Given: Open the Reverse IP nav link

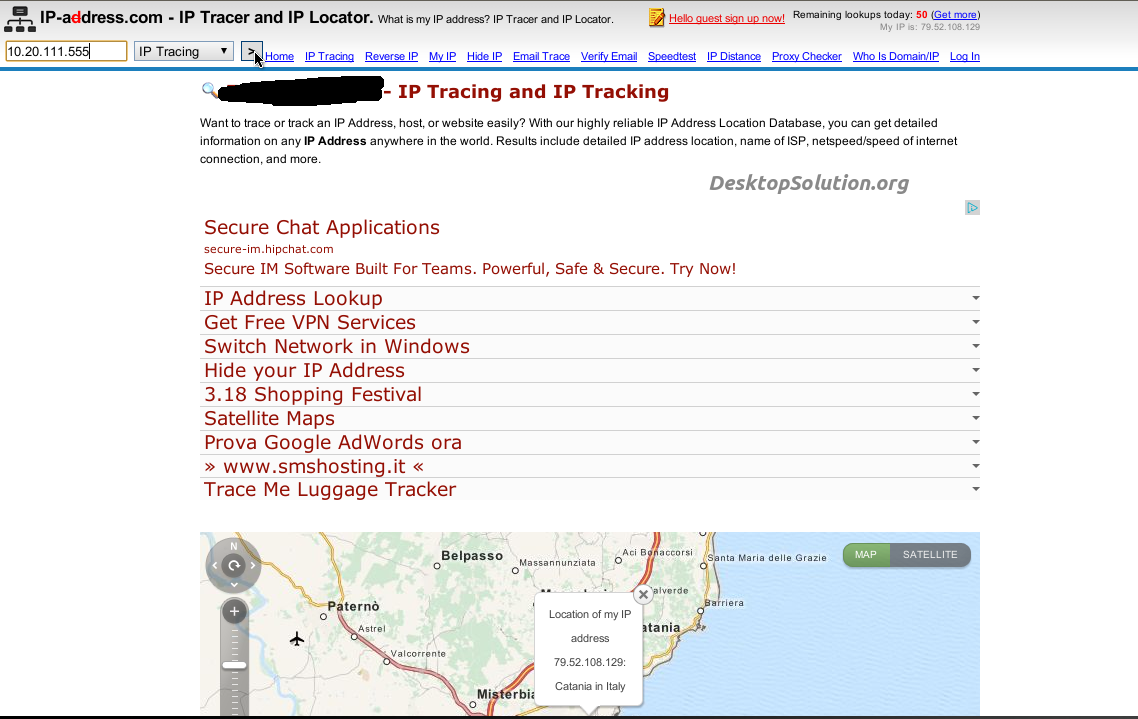Looking at the screenshot, I should click(391, 57).
